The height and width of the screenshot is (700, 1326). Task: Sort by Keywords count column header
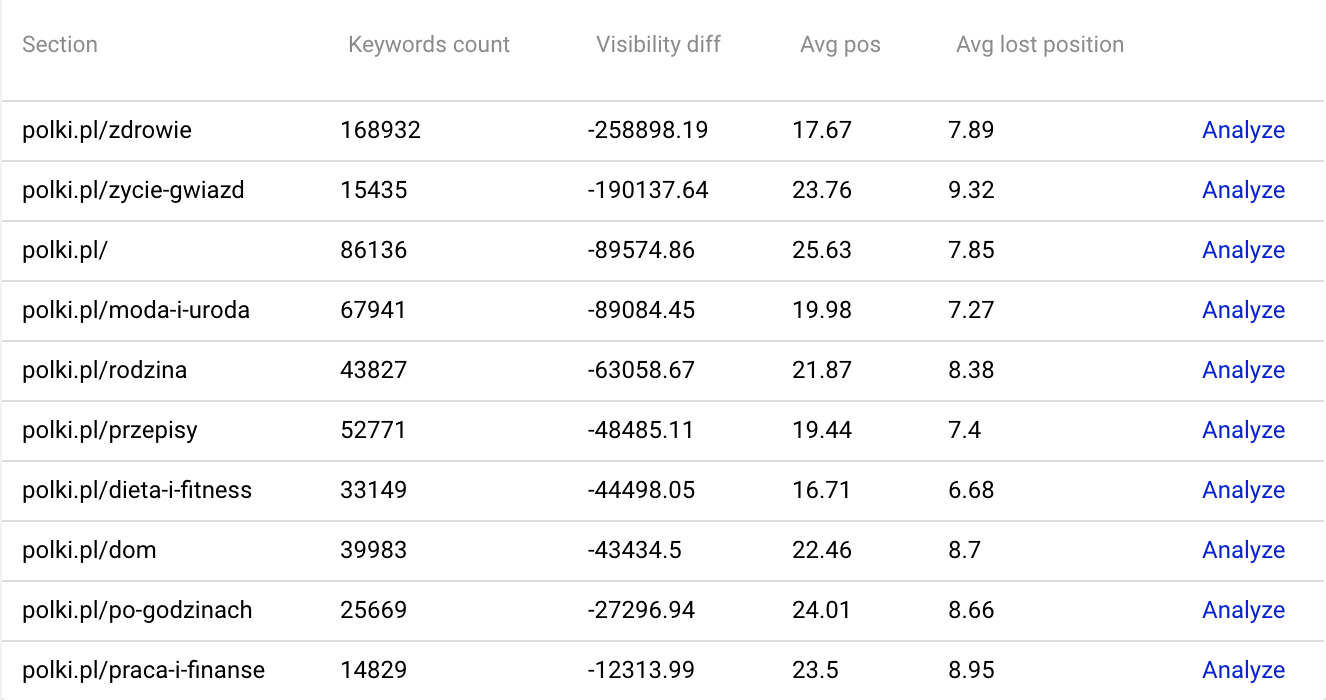429,44
